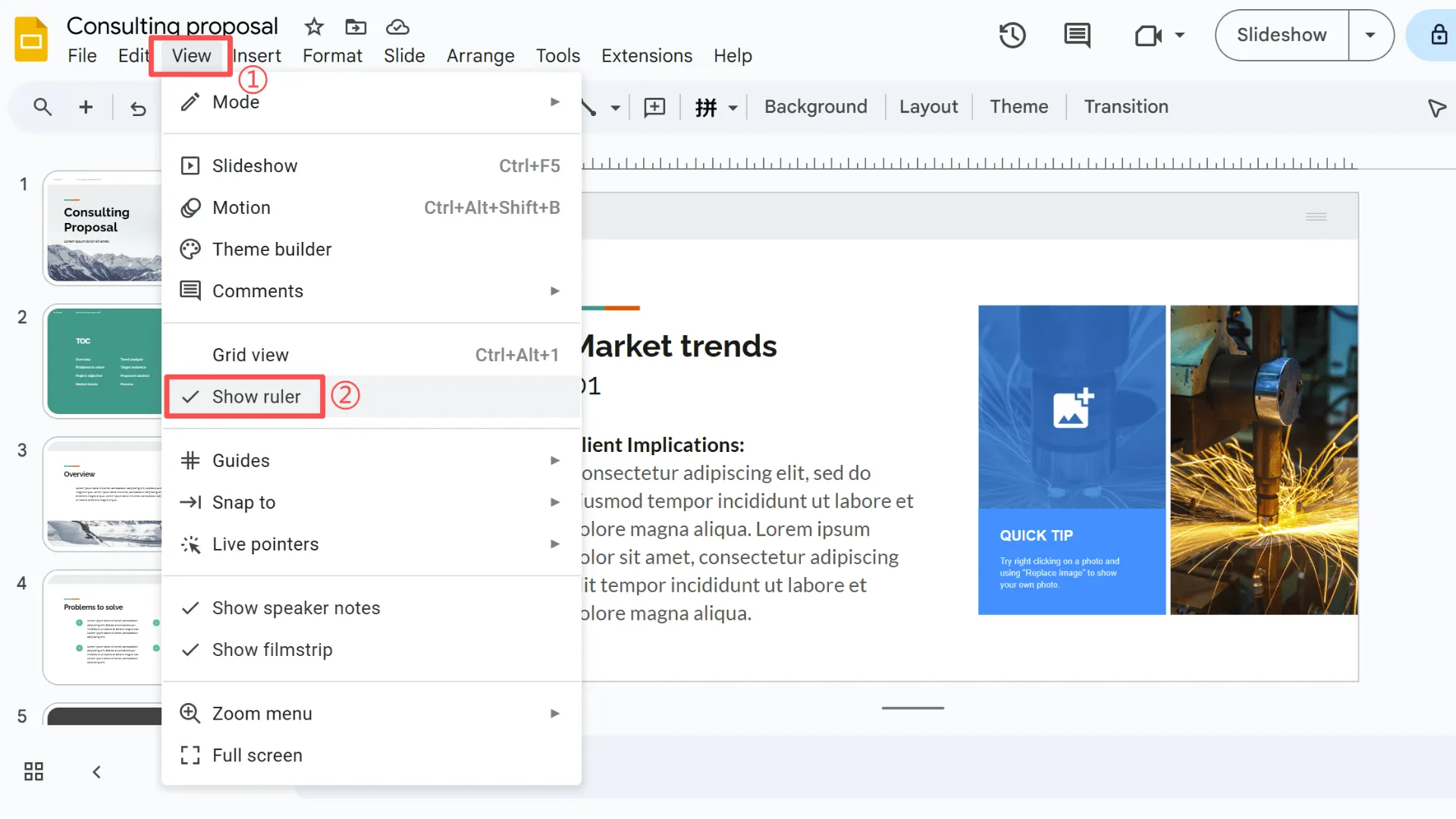The height and width of the screenshot is (819, 1456).
Task: Click the Move to folder icon
Action: point(356,27)
